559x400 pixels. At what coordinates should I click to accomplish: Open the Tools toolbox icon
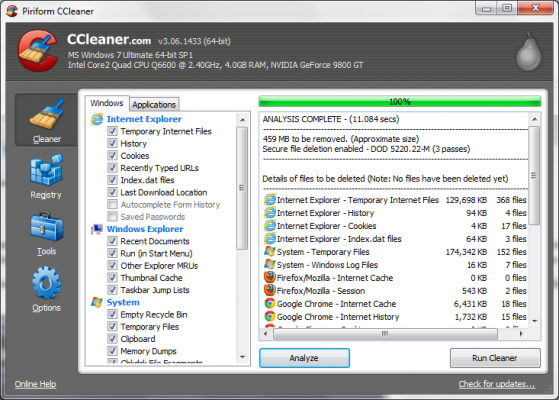click(x=47, y=227)
